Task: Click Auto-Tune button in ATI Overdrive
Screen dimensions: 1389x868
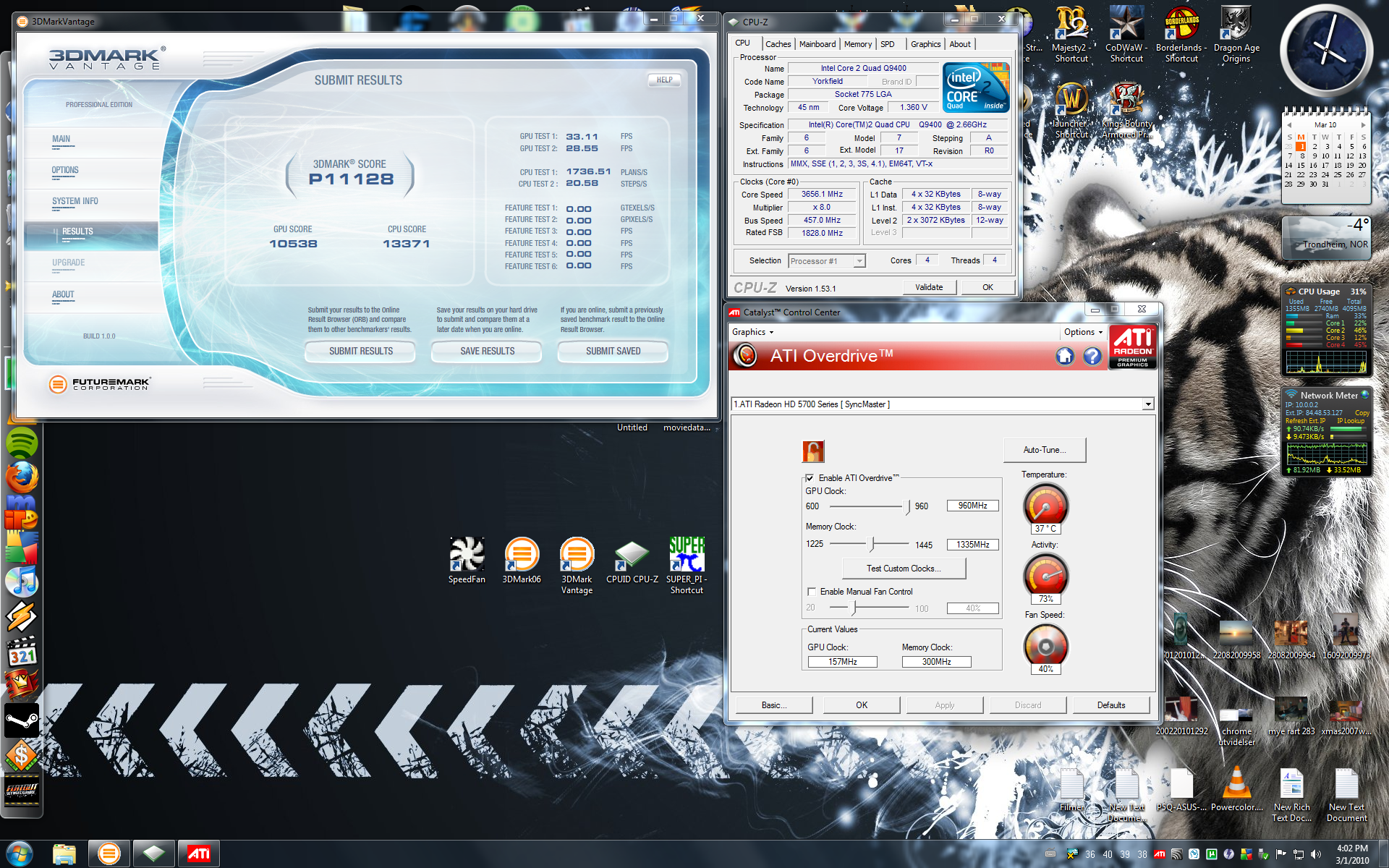Action: 1044,450
